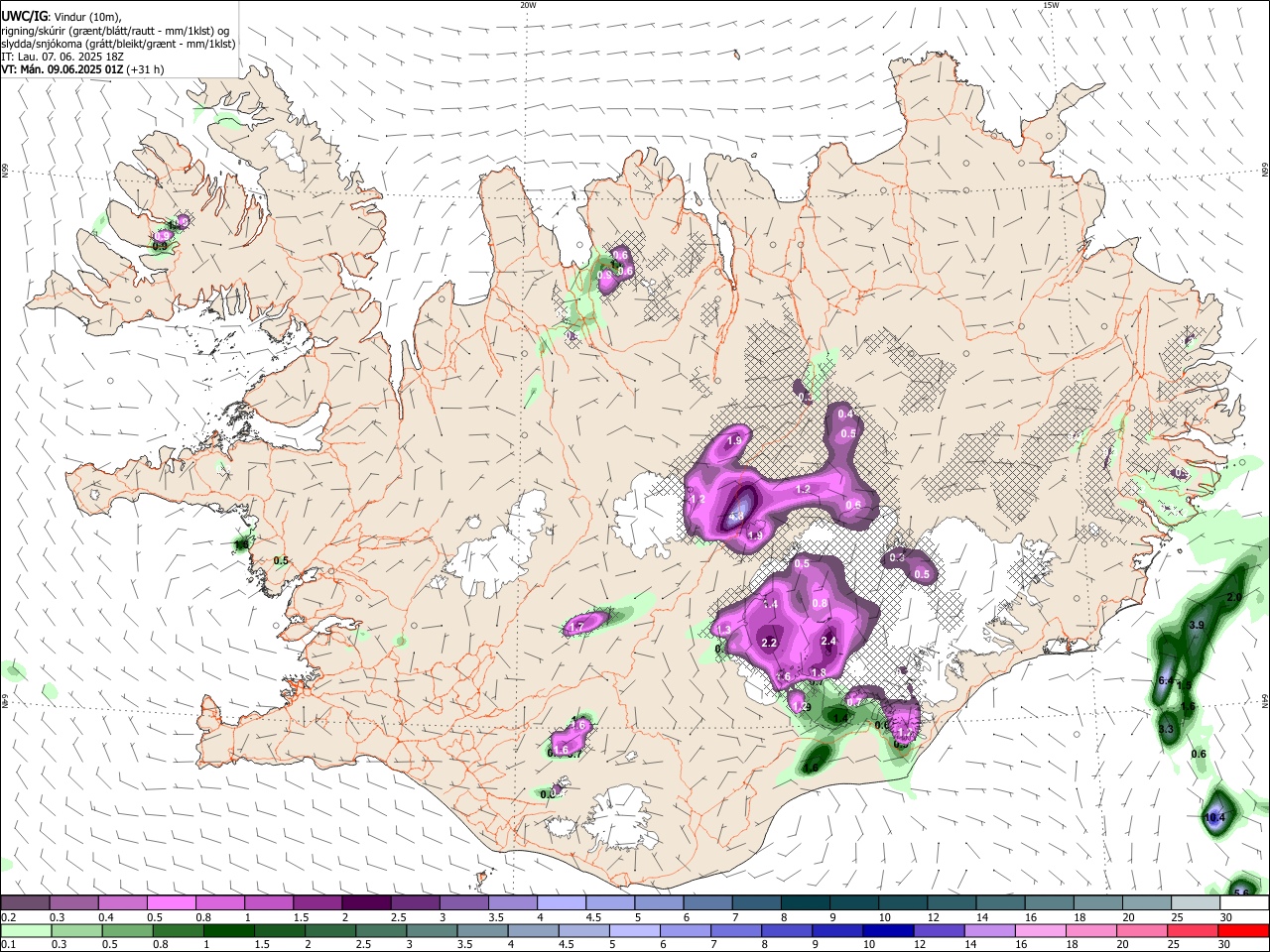Pick the light lavender swatch above upper label 4
This screenshot has height=952, width=1270.
562,903
